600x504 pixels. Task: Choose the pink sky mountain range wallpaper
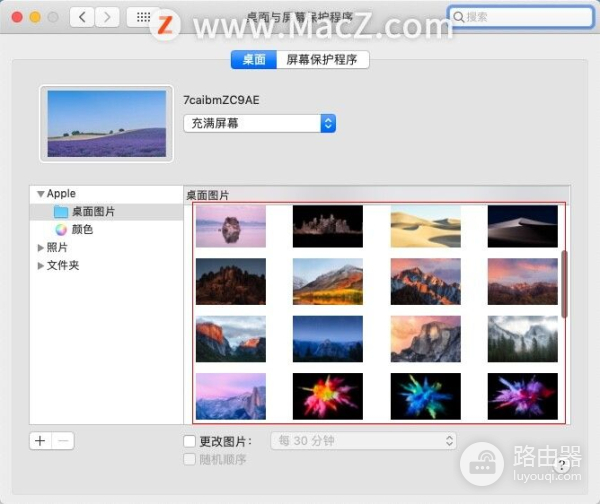[523, 281]
